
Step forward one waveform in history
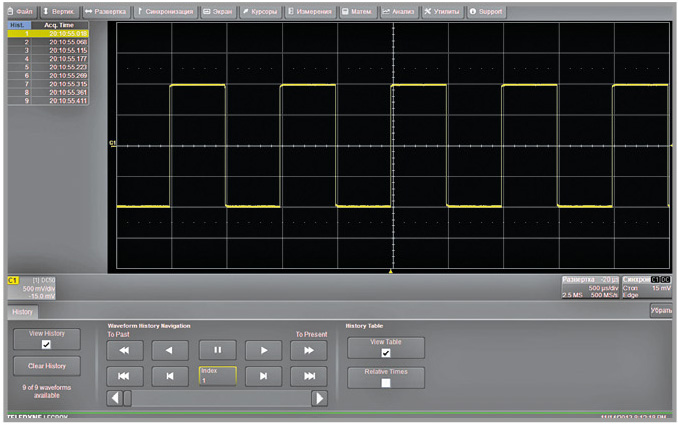pos(263,376)
